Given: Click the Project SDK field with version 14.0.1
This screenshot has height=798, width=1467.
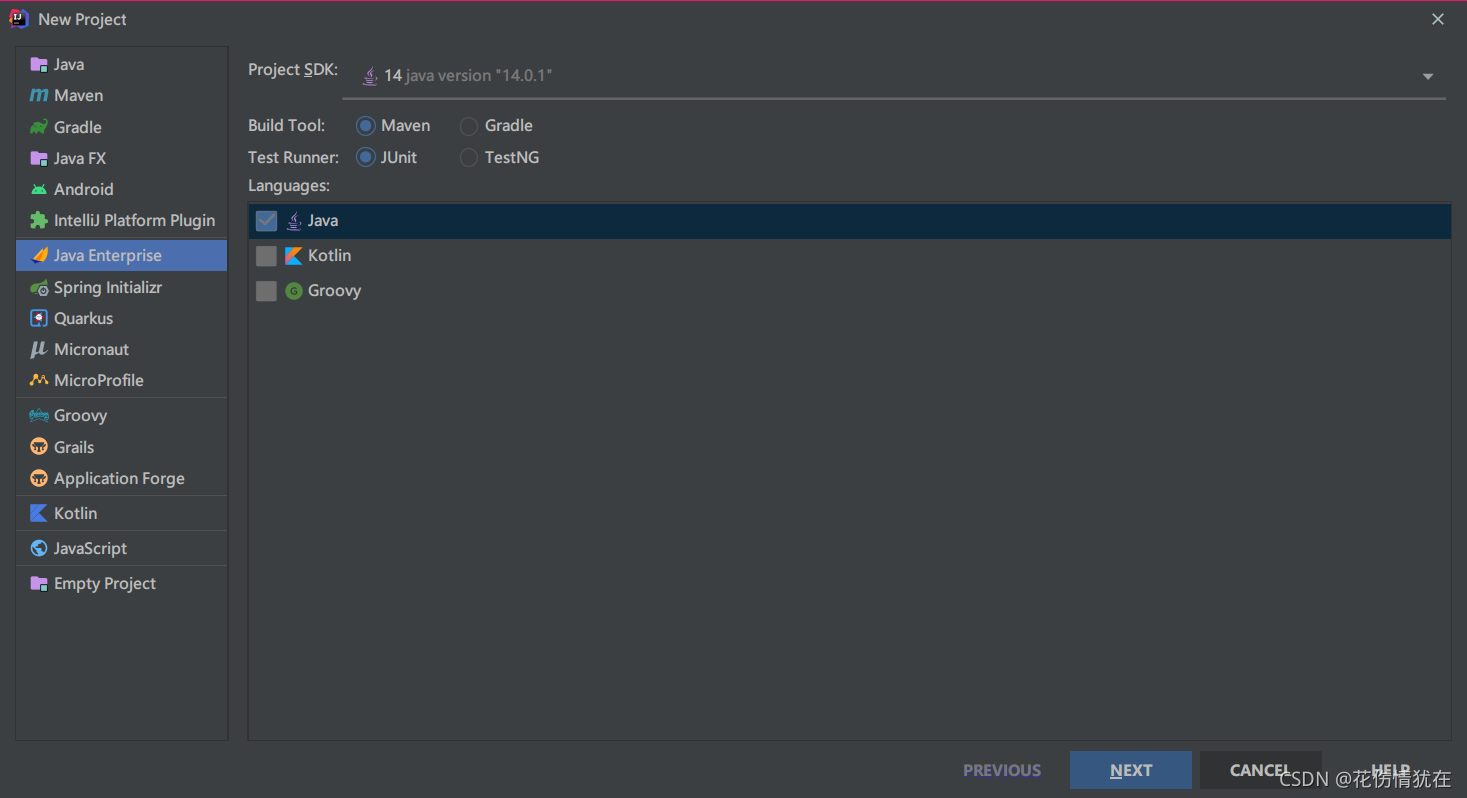Looking at the screenshot, I should pos(894,76).
